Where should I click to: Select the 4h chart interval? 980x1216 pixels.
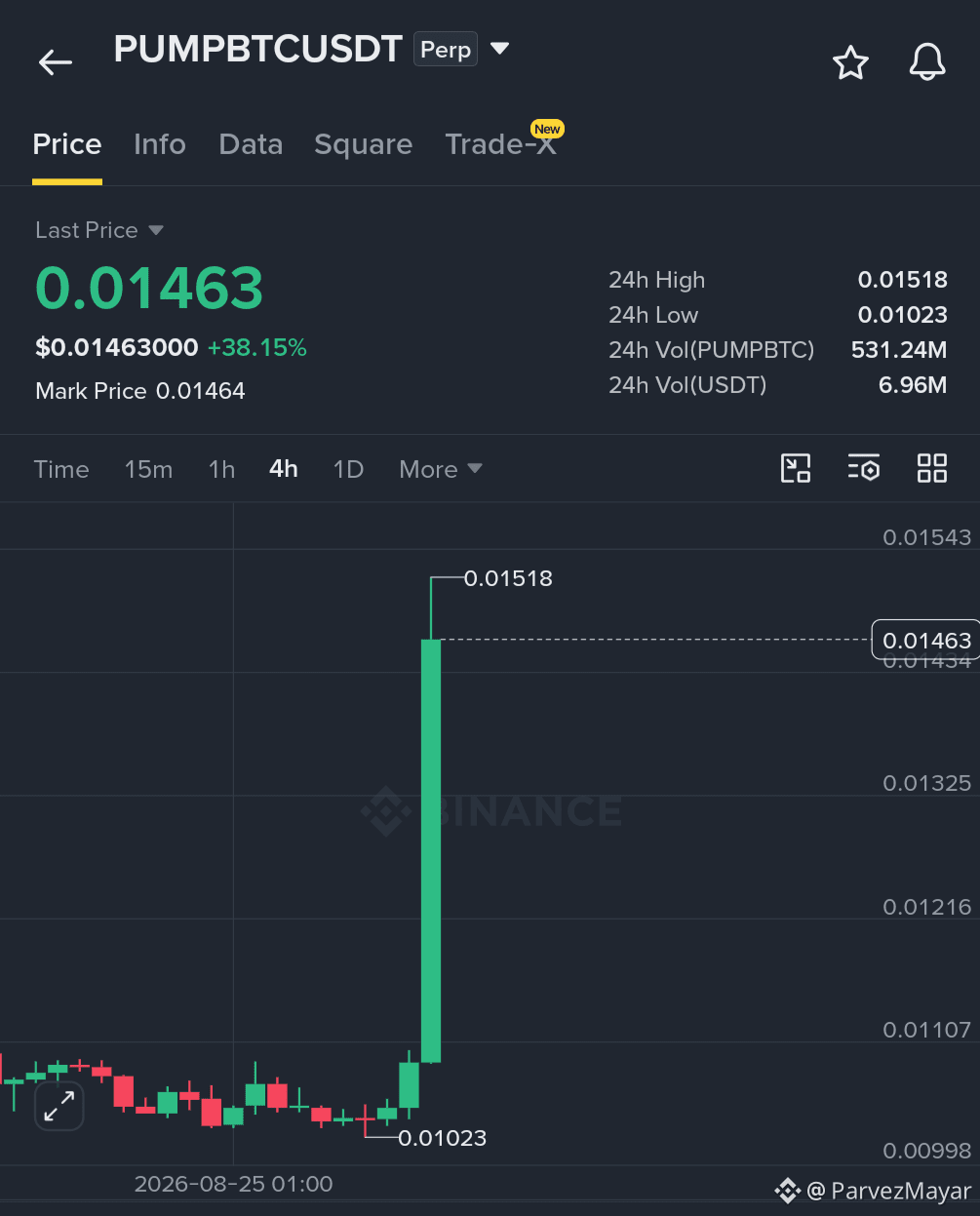click(x=284, y=469)
